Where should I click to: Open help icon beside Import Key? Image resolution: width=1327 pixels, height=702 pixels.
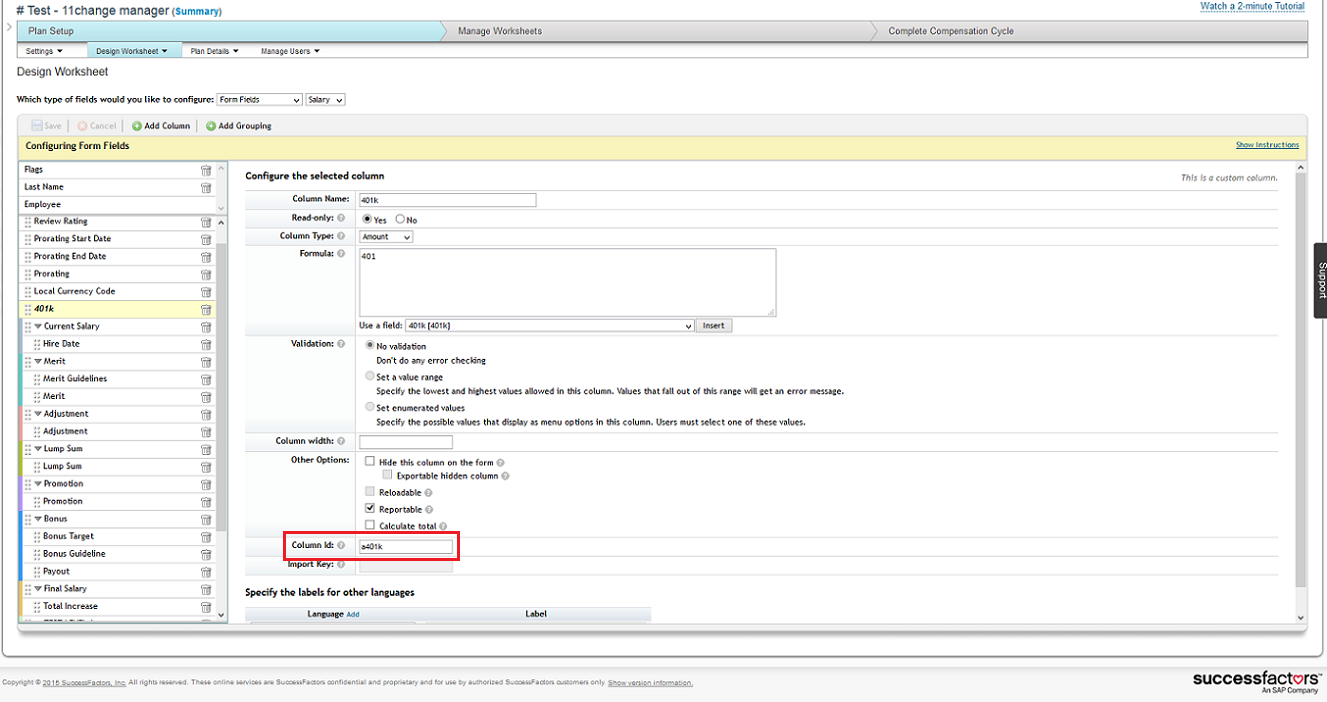[x=341, y=565]
